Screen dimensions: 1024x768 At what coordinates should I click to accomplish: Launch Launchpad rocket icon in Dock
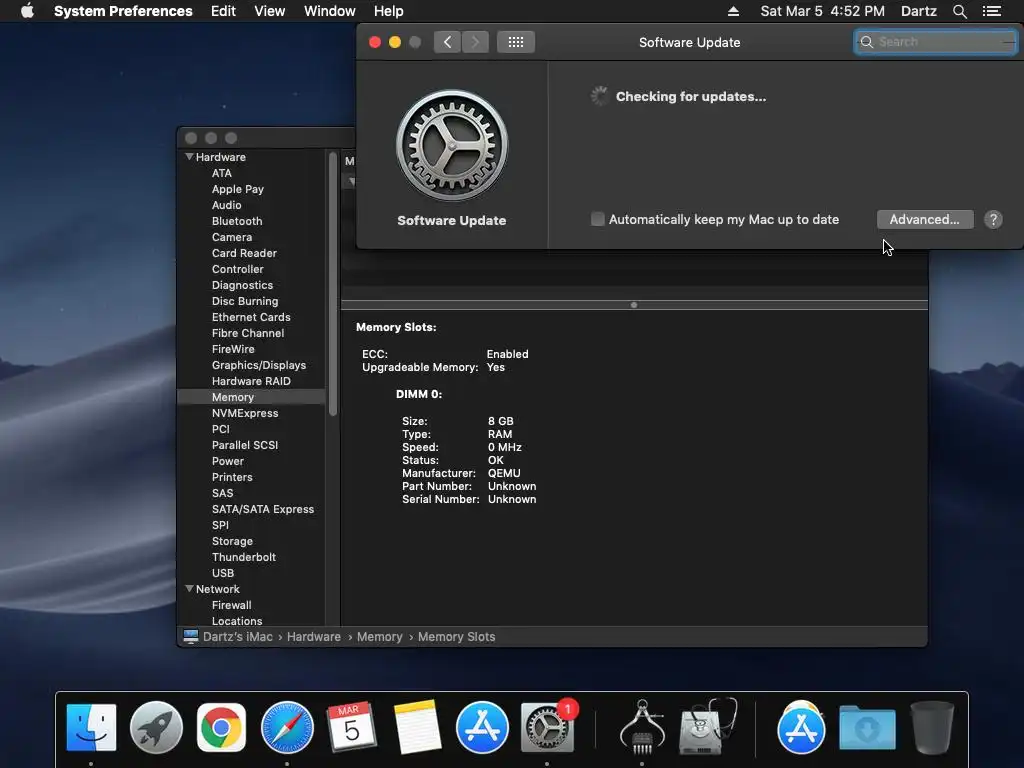pos(156,727)
